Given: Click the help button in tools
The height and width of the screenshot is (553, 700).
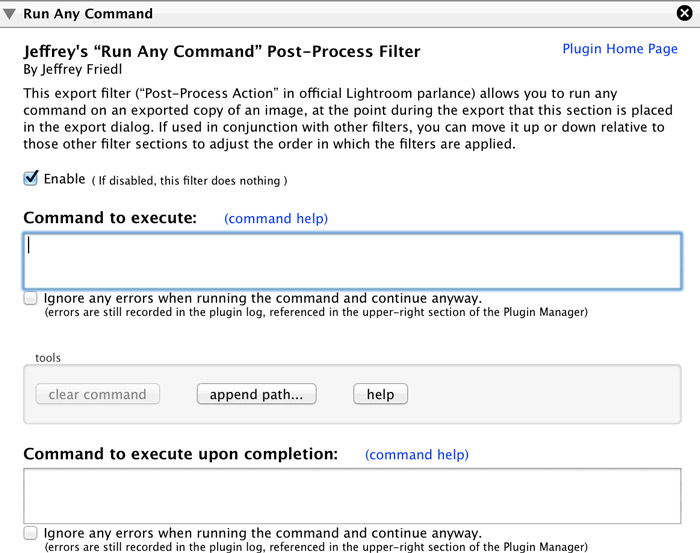Looking at the screenshot, I should click(380, 394).
